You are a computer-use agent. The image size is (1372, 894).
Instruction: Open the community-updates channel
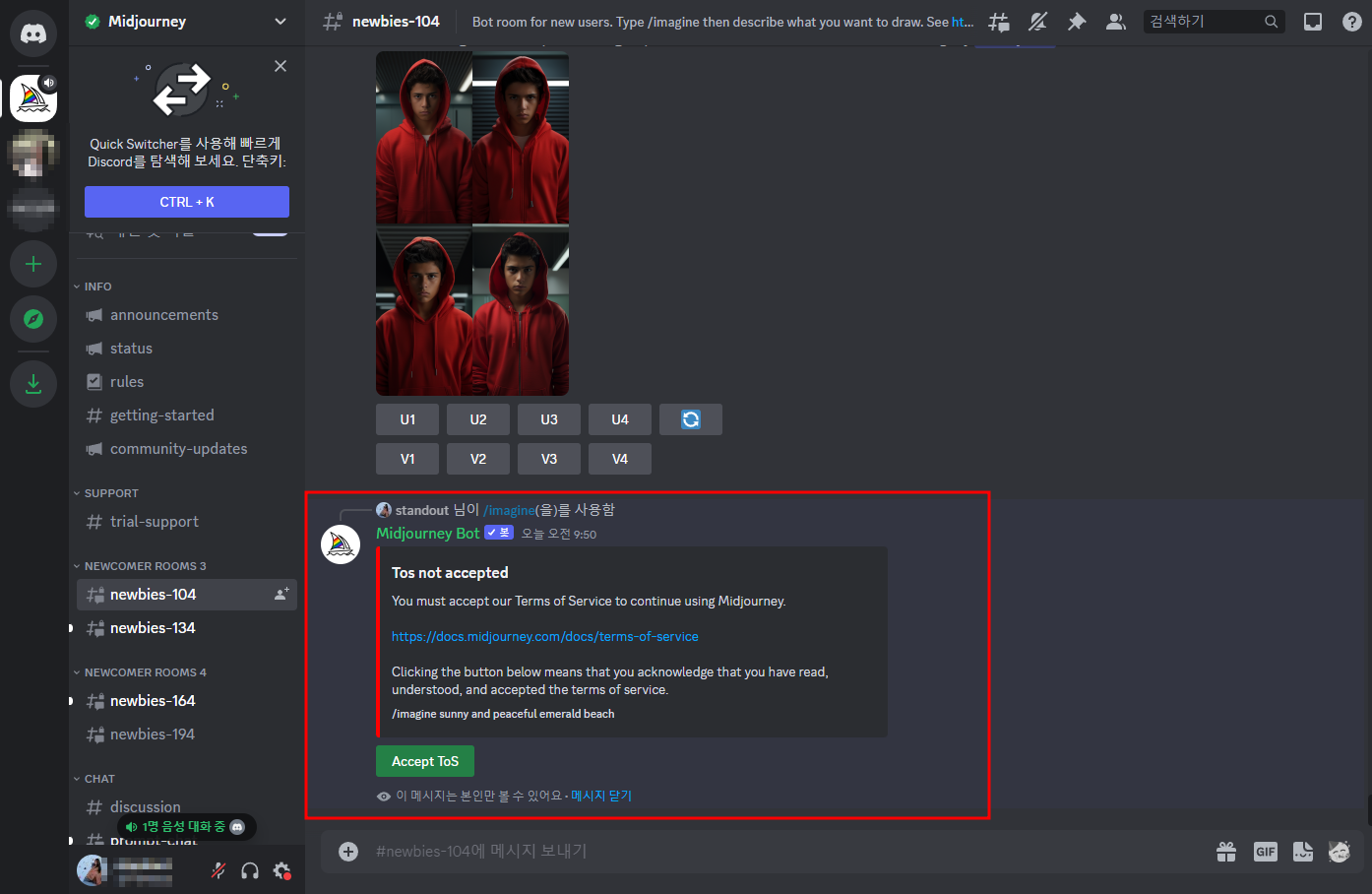pyautogui.click(x=187, y=449)
